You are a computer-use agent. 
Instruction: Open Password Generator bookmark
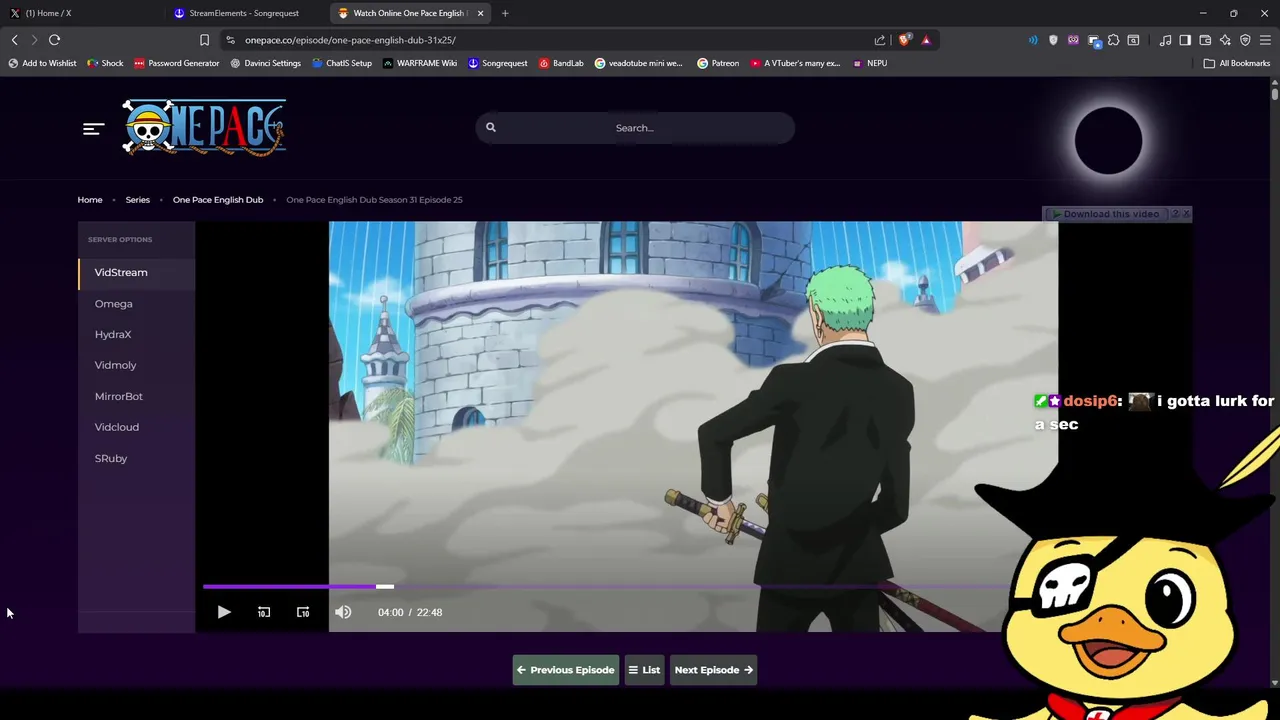point(176,63)
